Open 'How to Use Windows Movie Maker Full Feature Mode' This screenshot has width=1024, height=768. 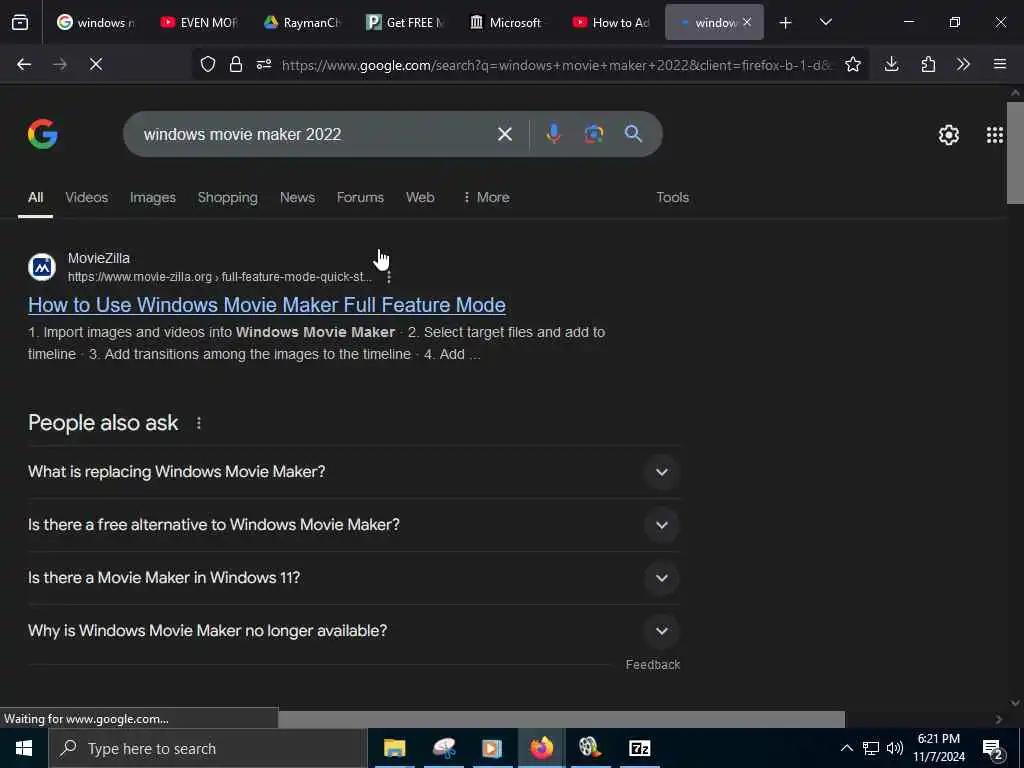click(266, 305)
